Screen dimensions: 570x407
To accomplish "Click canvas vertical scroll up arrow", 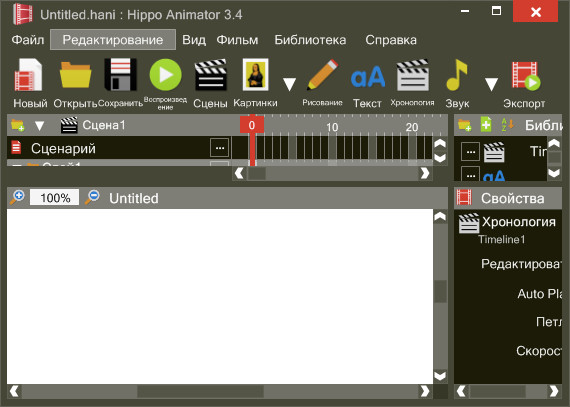I will click(440, 217).
